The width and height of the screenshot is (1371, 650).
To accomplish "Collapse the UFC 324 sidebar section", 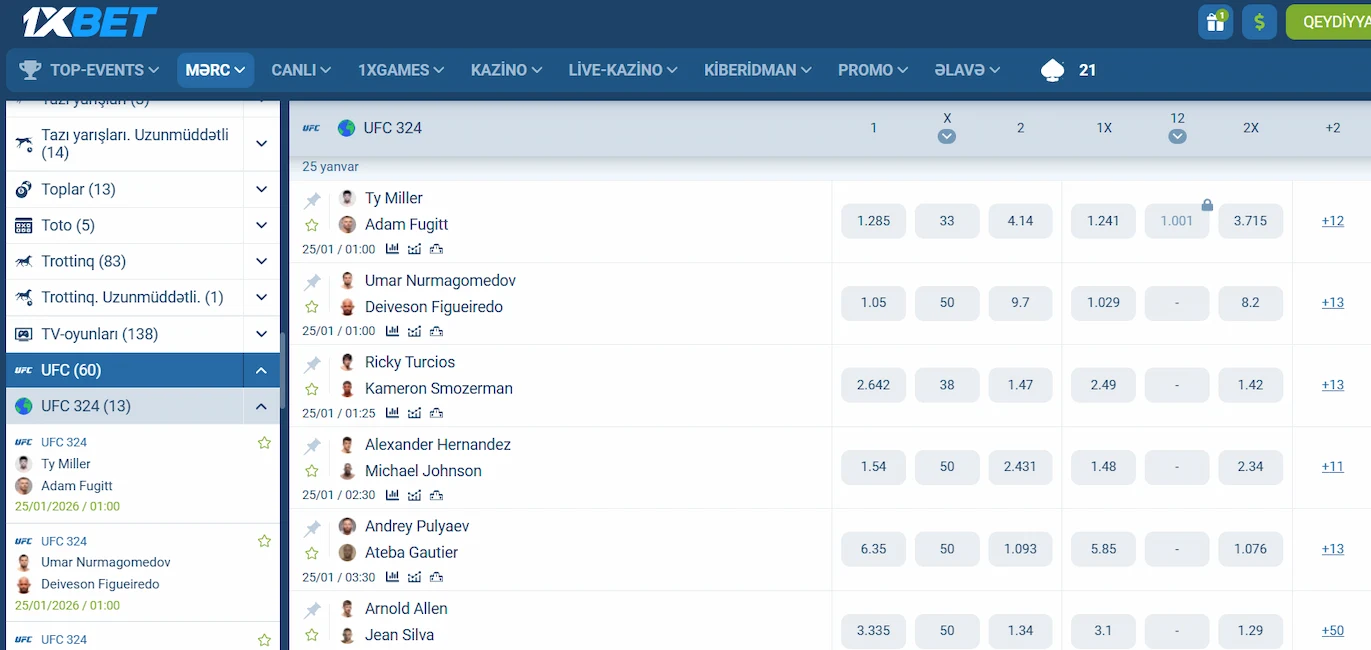I will click(261, 406).
